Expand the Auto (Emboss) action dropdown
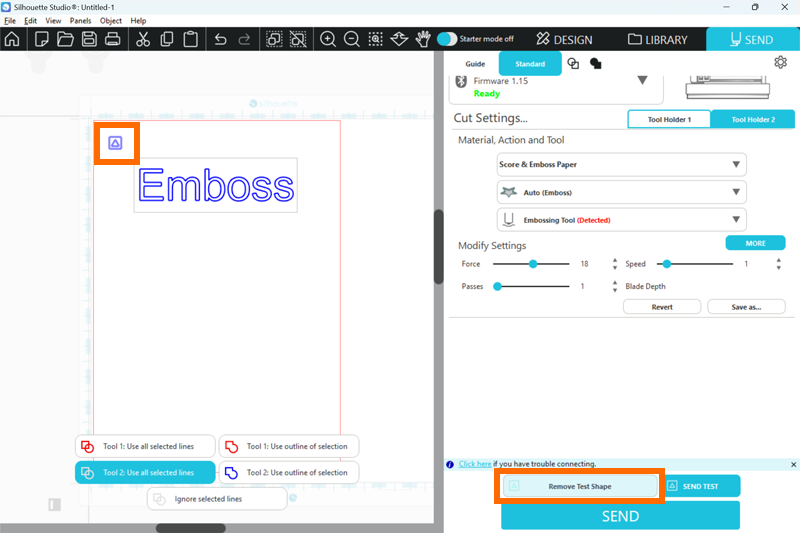The height and width of the screenshot is (533, 800). pos(621,192)
